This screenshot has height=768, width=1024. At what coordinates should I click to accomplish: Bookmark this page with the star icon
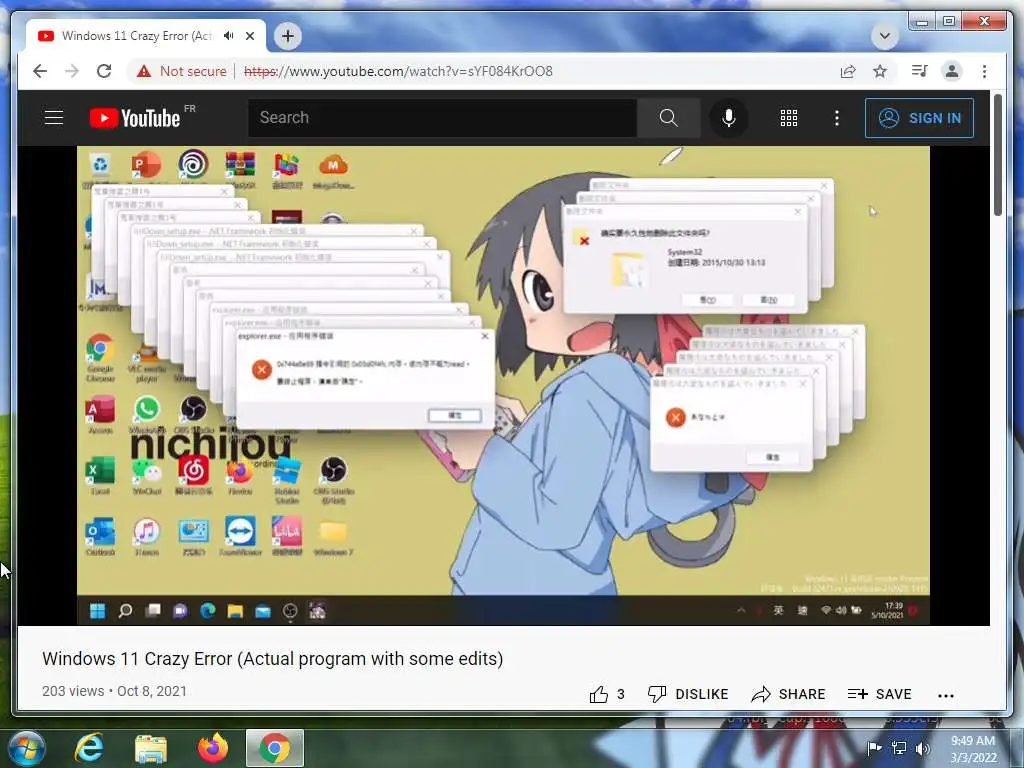pos(880,71)
